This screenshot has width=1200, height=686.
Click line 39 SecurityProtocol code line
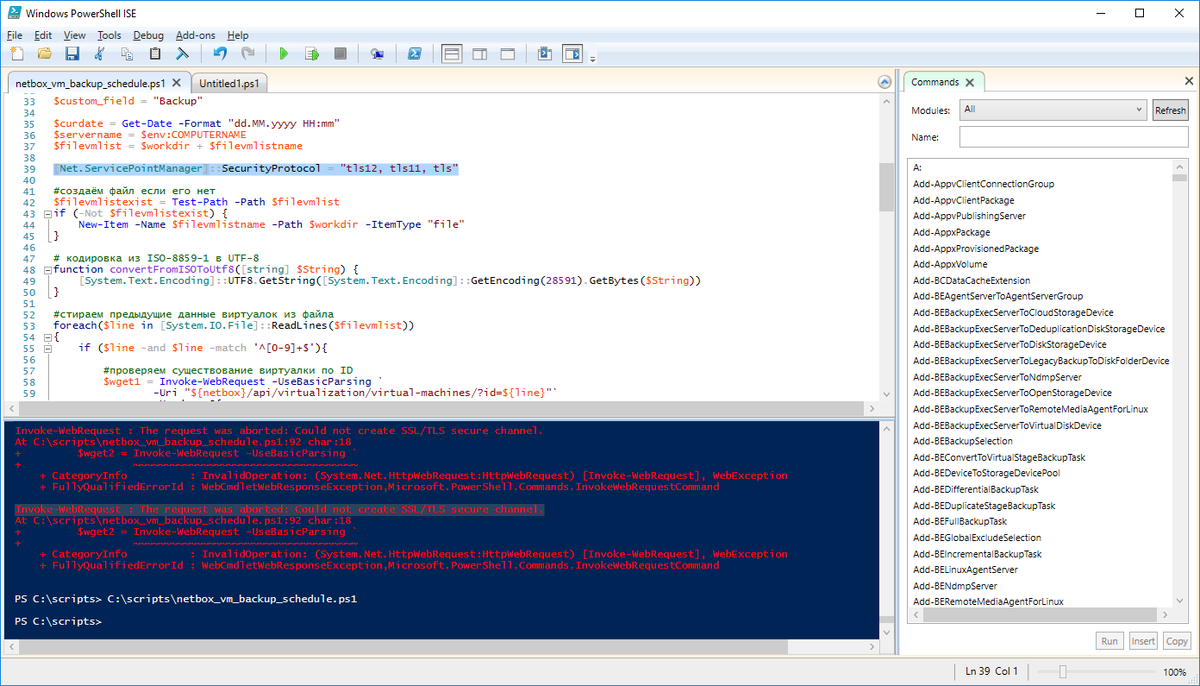coord(256,170)
